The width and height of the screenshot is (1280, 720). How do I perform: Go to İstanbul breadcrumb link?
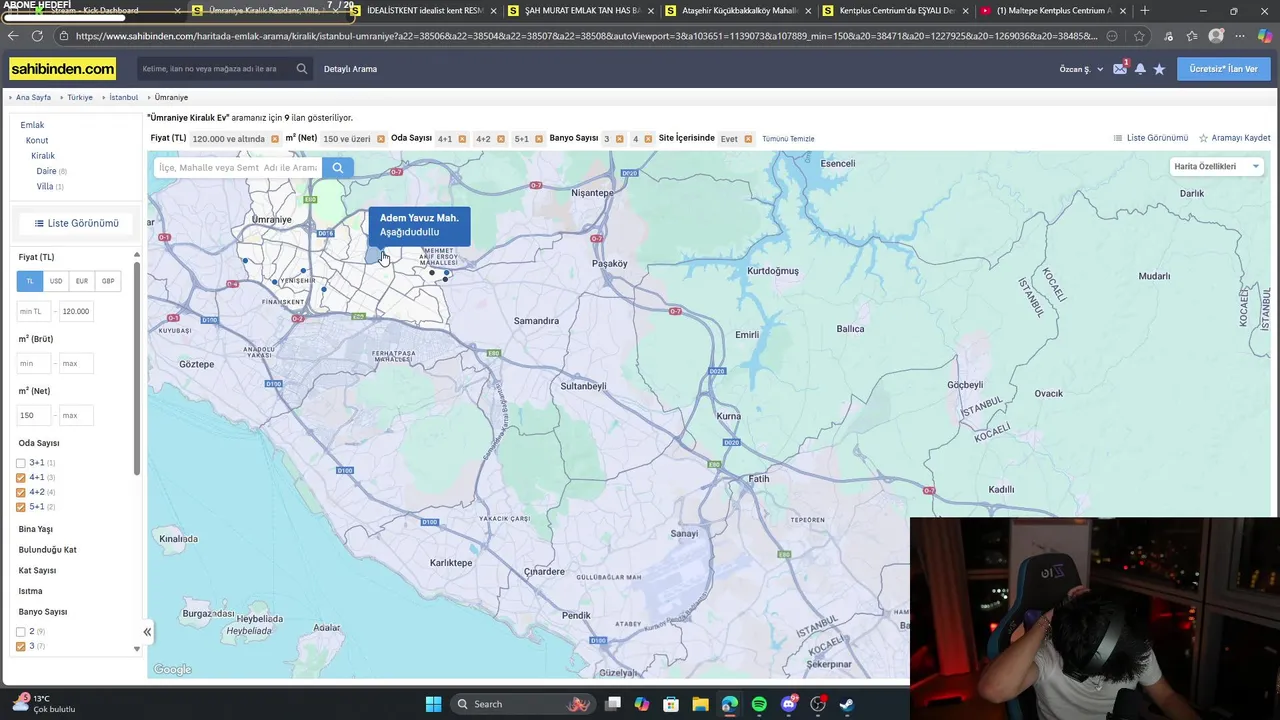[124, 97]
